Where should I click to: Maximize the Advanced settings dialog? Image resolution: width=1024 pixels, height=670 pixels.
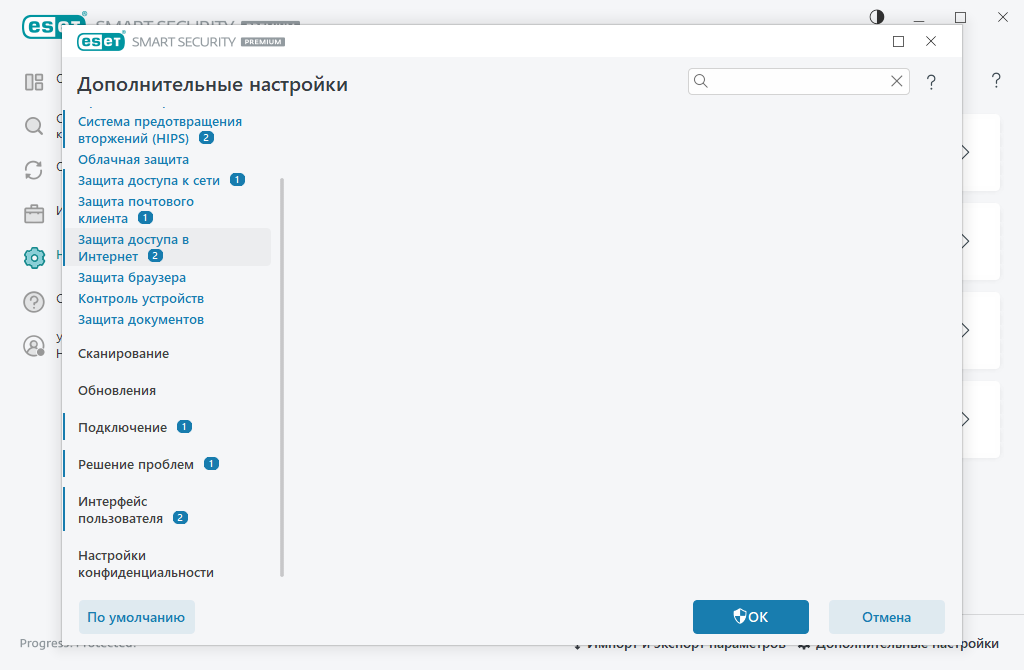coord(899,42)
